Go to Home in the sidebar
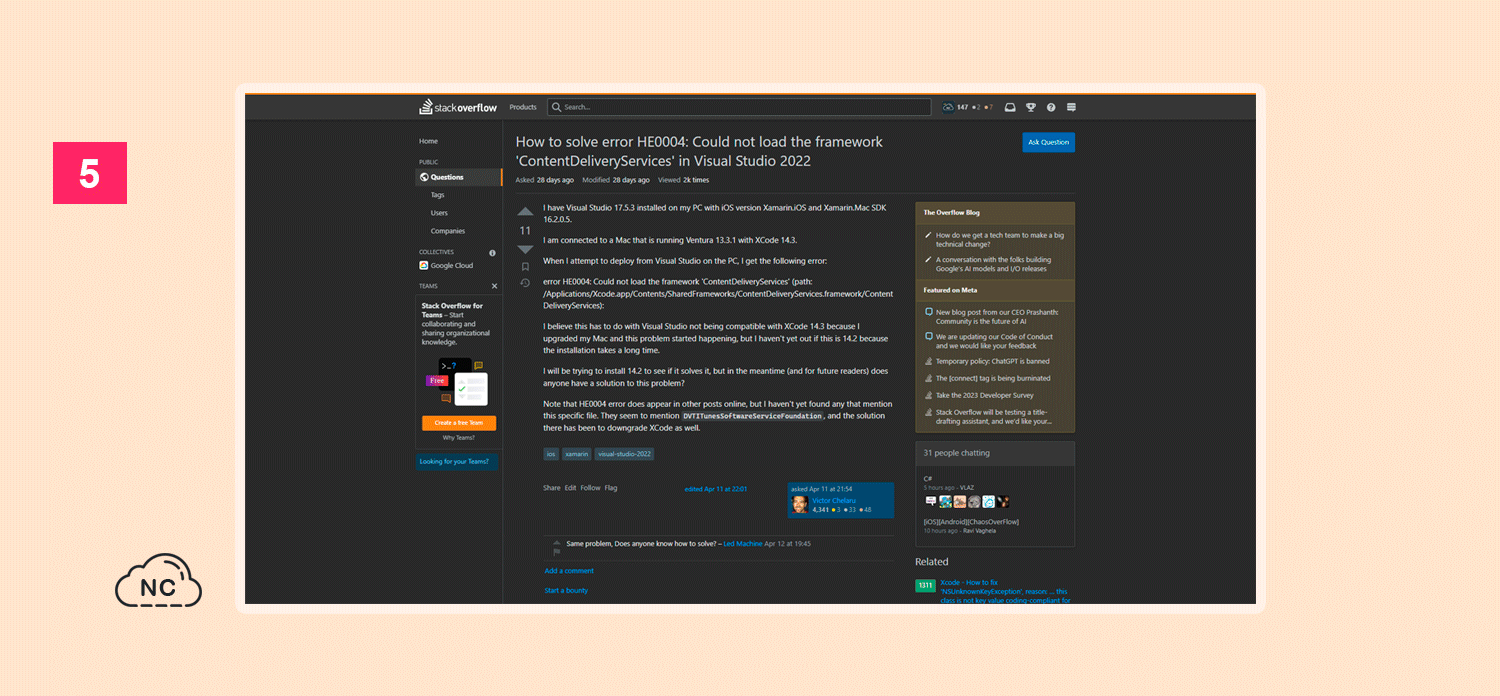Screen dimensions: 1500x696 428,141
